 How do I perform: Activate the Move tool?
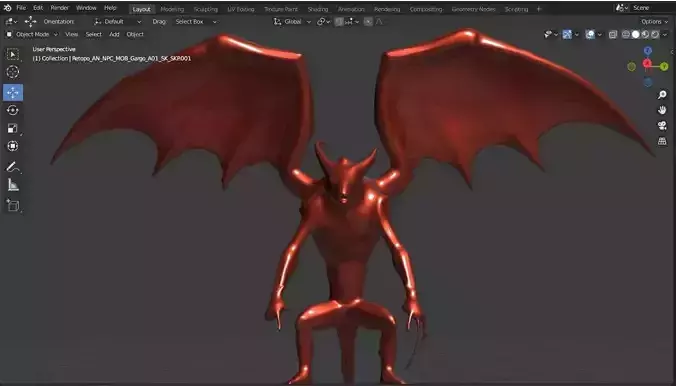[x=13, y=92]
